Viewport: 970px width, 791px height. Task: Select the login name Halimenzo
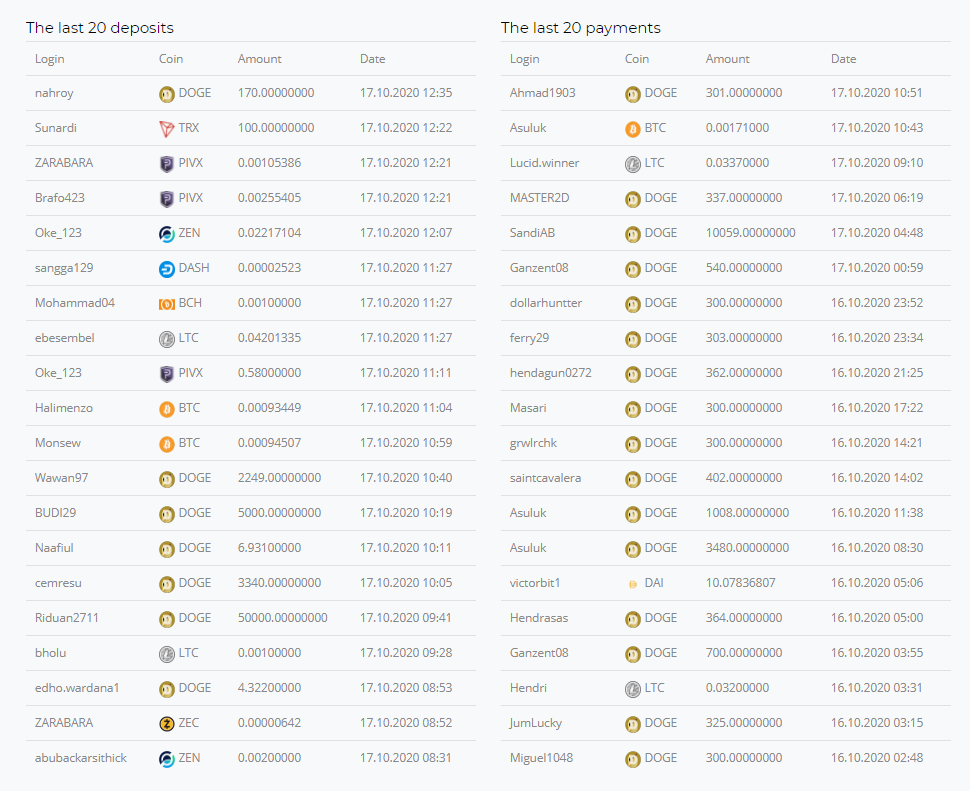point(64,408)
